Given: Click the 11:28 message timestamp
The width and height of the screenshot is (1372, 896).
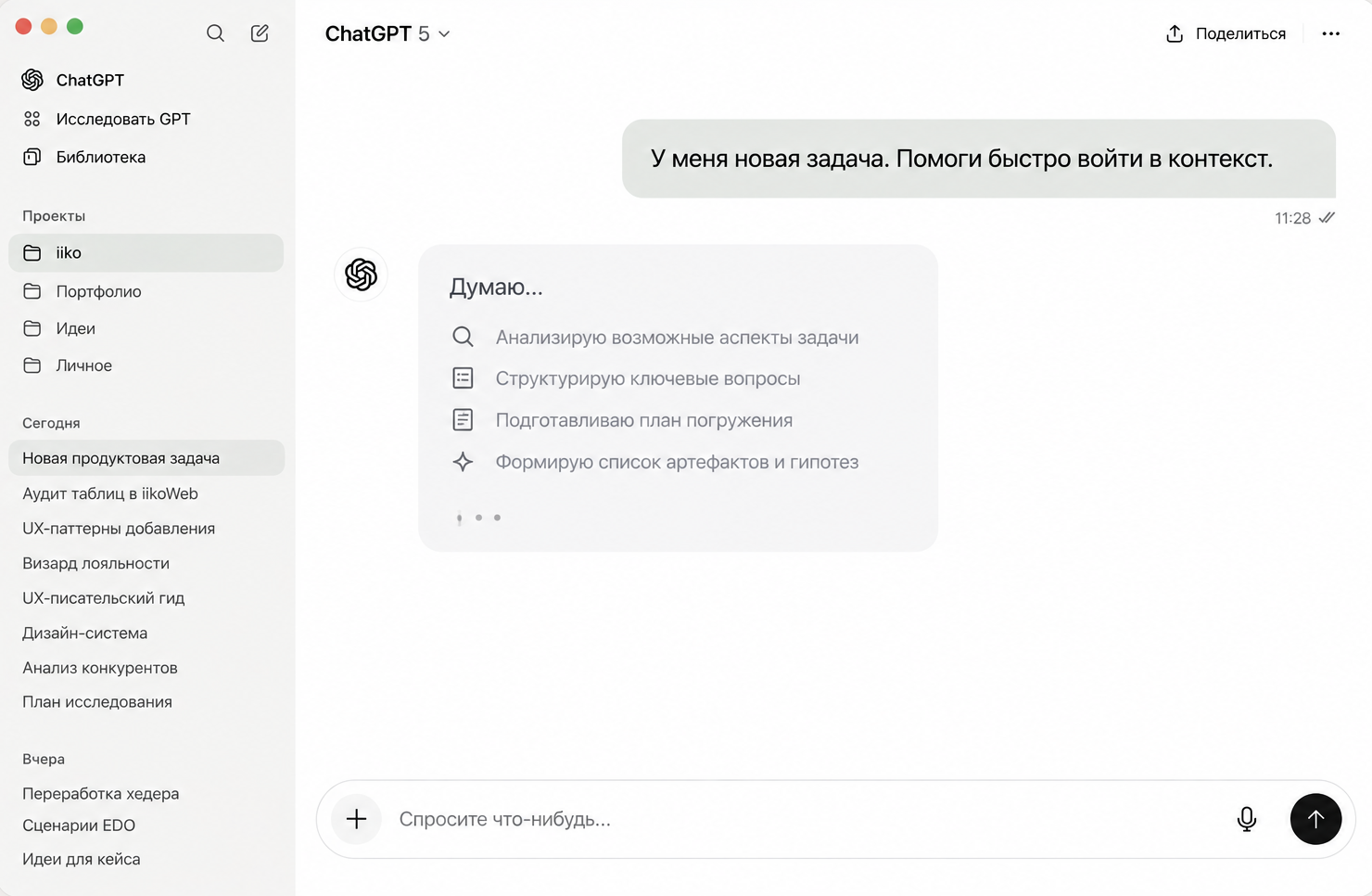Looking at the screenshot, I should tap(1292, 218).
